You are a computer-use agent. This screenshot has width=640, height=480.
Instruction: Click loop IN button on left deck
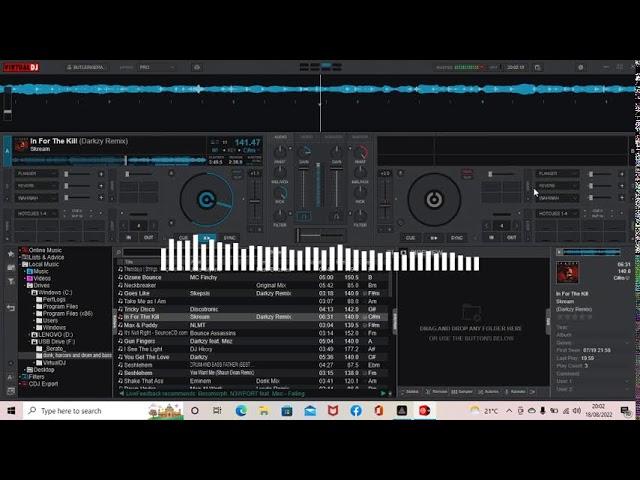129,237
